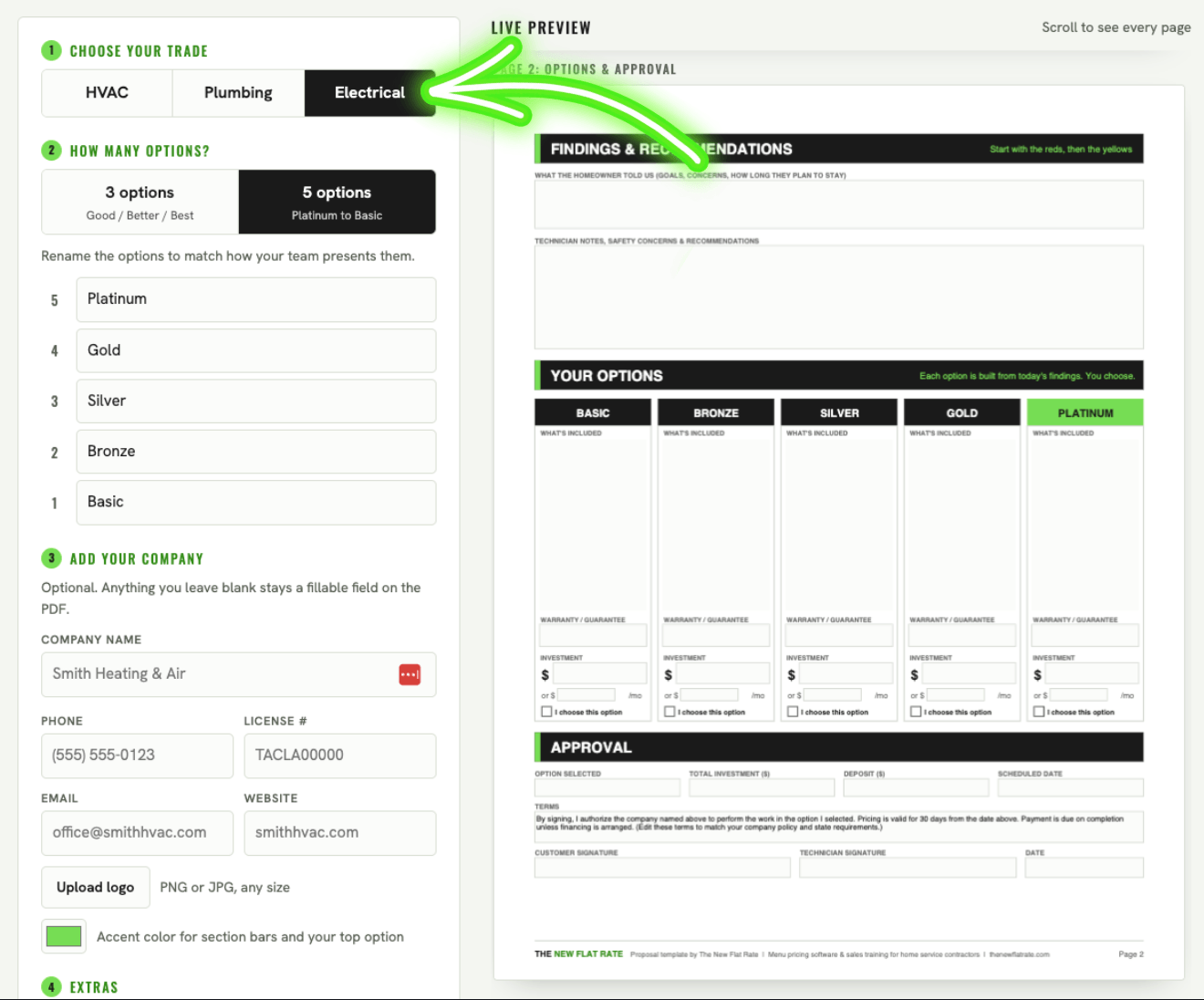Check 'I choose this option' under Gold
The image size is (1204, 1000).
(916, 712)
